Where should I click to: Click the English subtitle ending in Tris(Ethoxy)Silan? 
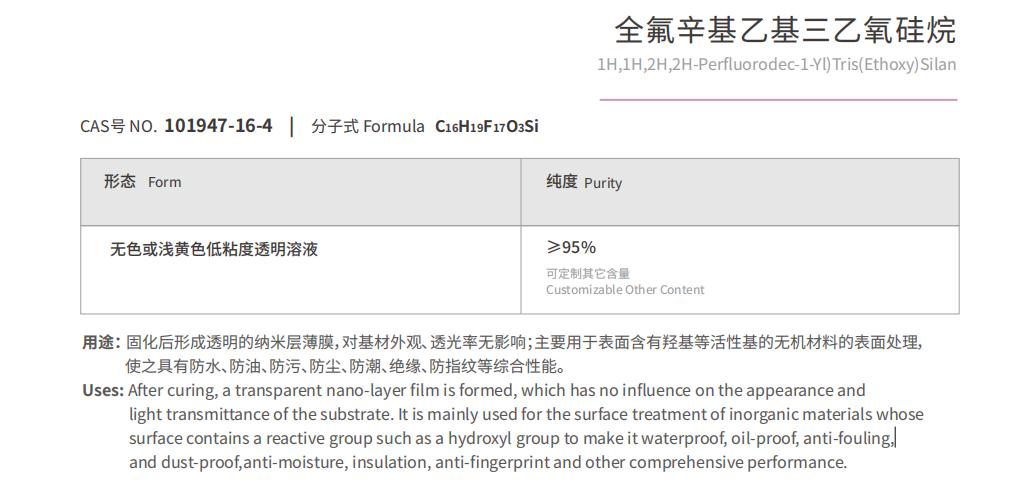[776, 65]
